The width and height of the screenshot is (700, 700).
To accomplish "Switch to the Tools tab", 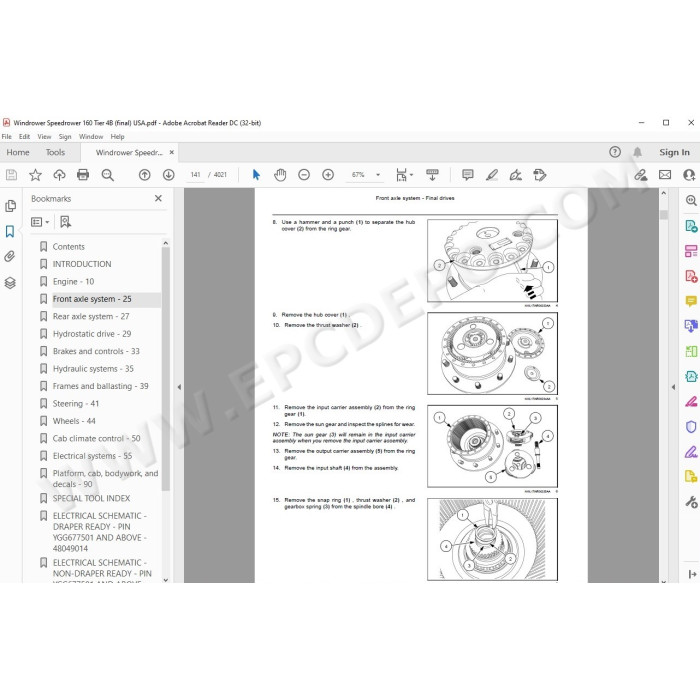I will pos(55,152).
